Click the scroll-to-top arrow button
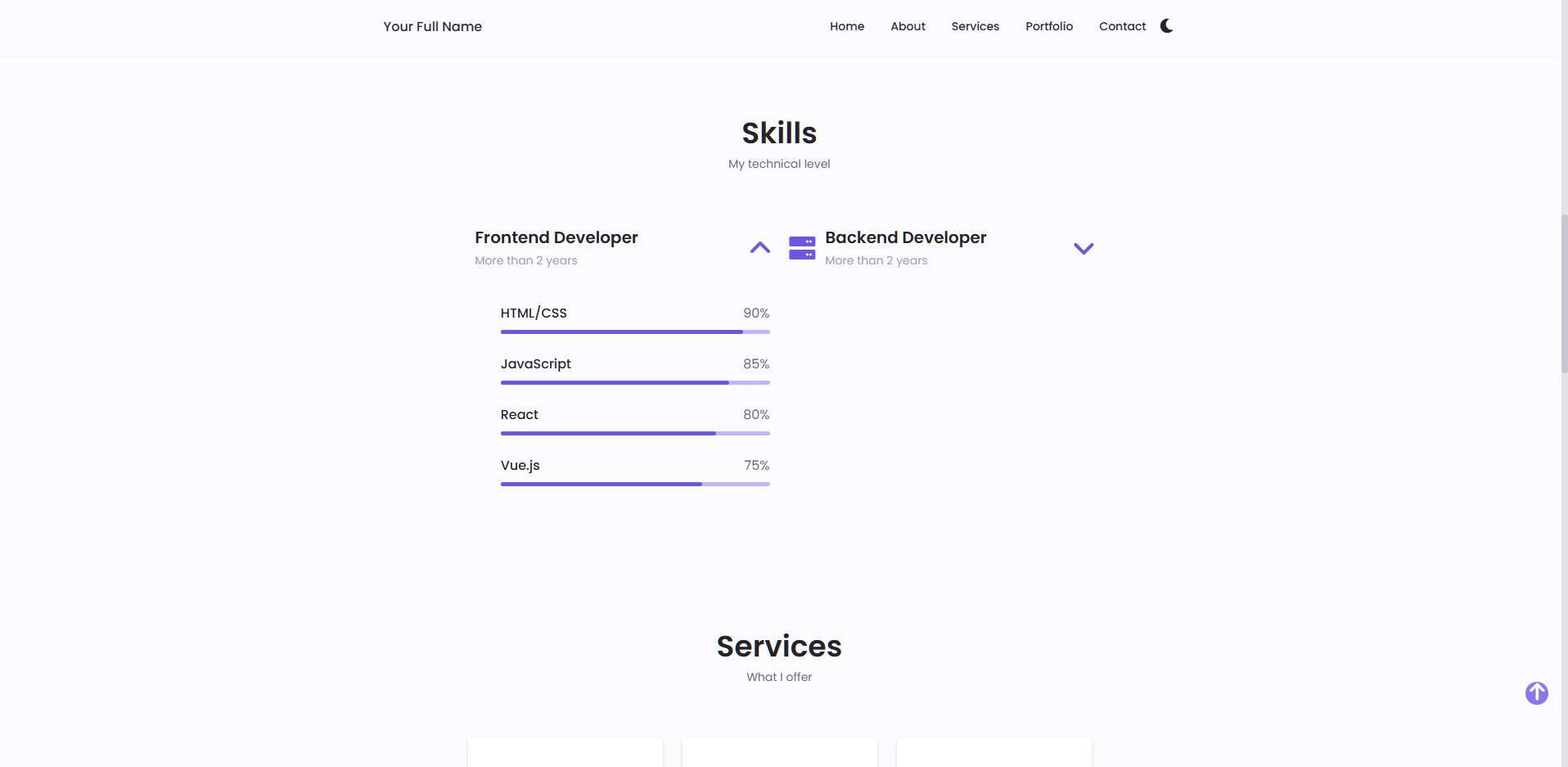The height and width of the screenshot is (767, 1568). click(1536, 693)
